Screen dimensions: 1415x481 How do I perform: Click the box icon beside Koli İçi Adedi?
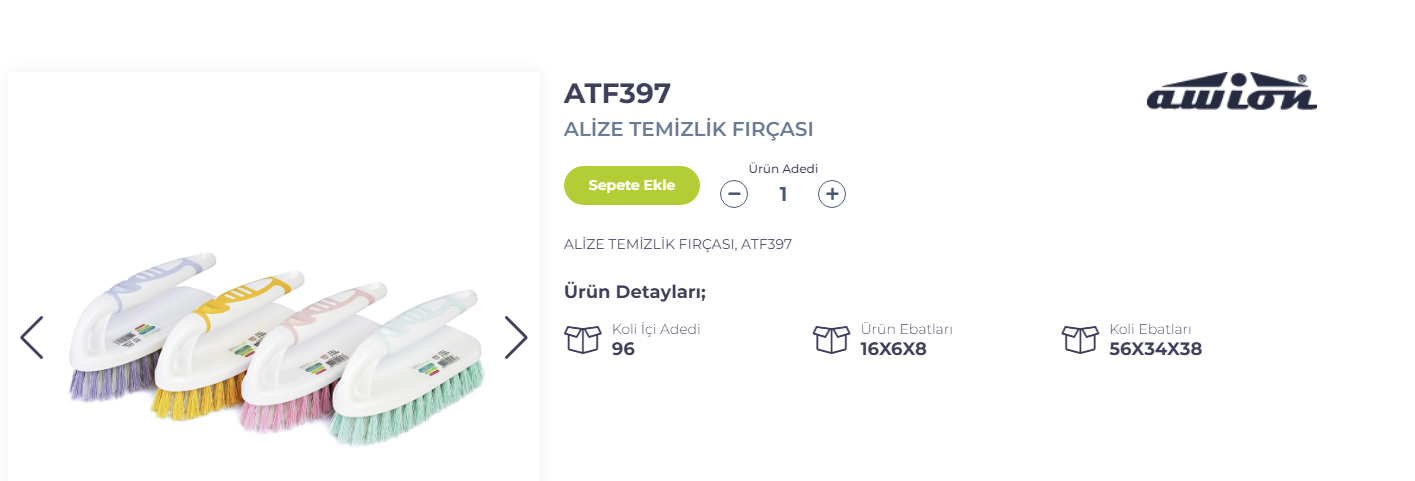(x=583, y=340)
